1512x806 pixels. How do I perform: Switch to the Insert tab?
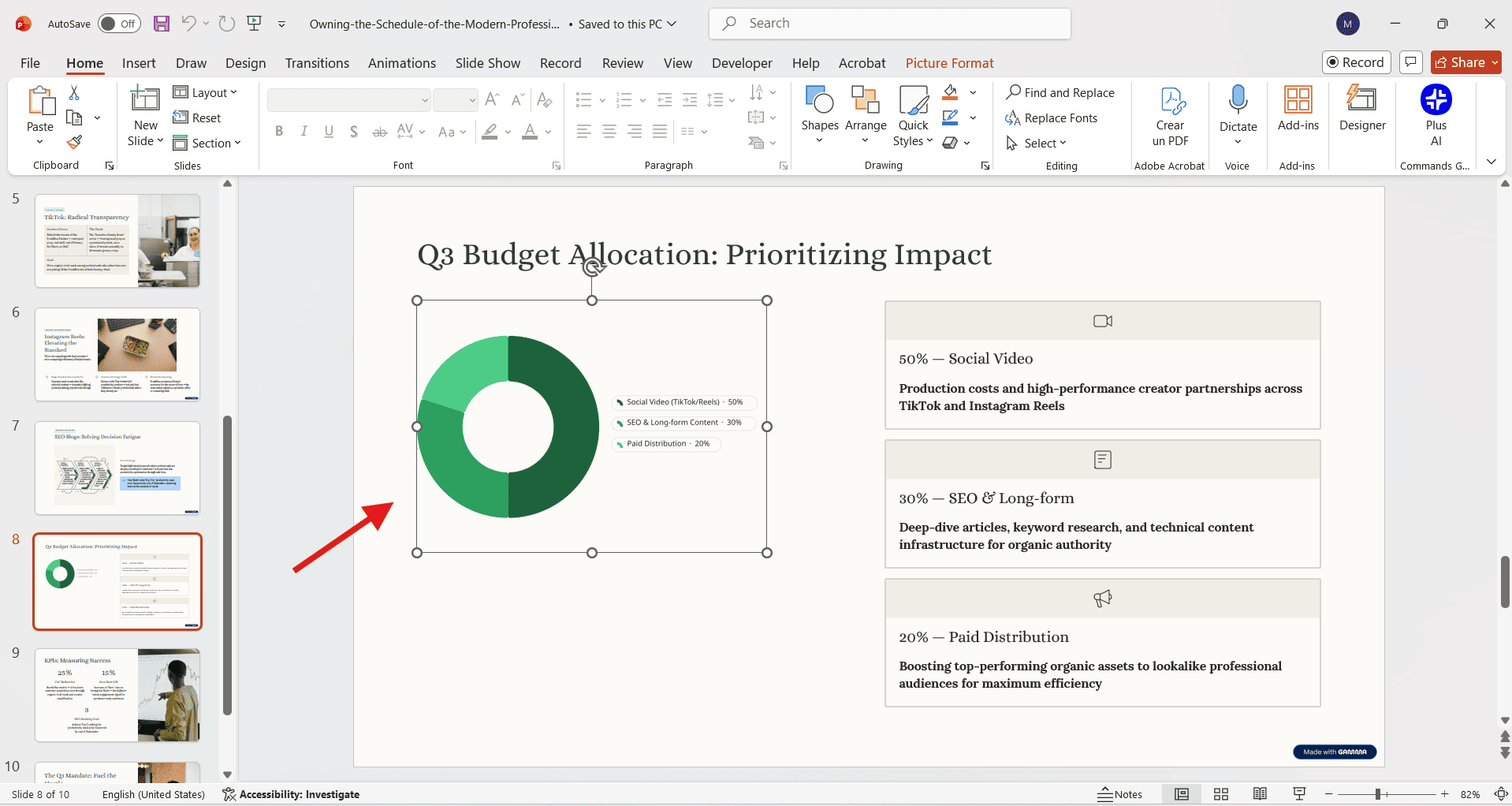pyautogui.click(x=139, y=63)
